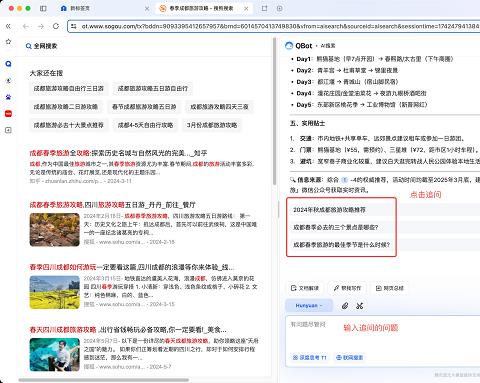The width and height of the screenshot is (480, 383).
Task: Open the Baidu paw sidebar icon
Action: (x=8, y=97)
